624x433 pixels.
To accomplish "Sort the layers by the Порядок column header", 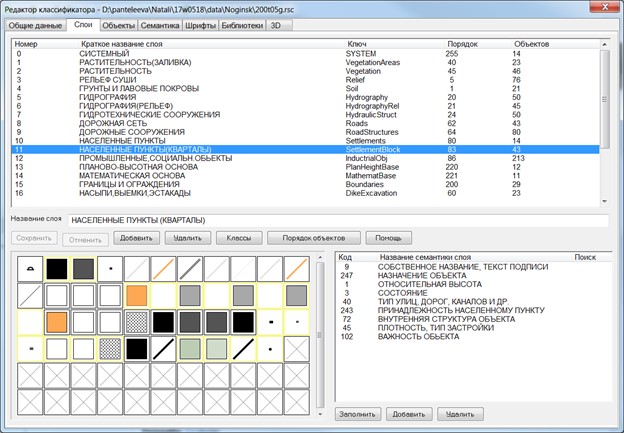I will tap(461, 45).
